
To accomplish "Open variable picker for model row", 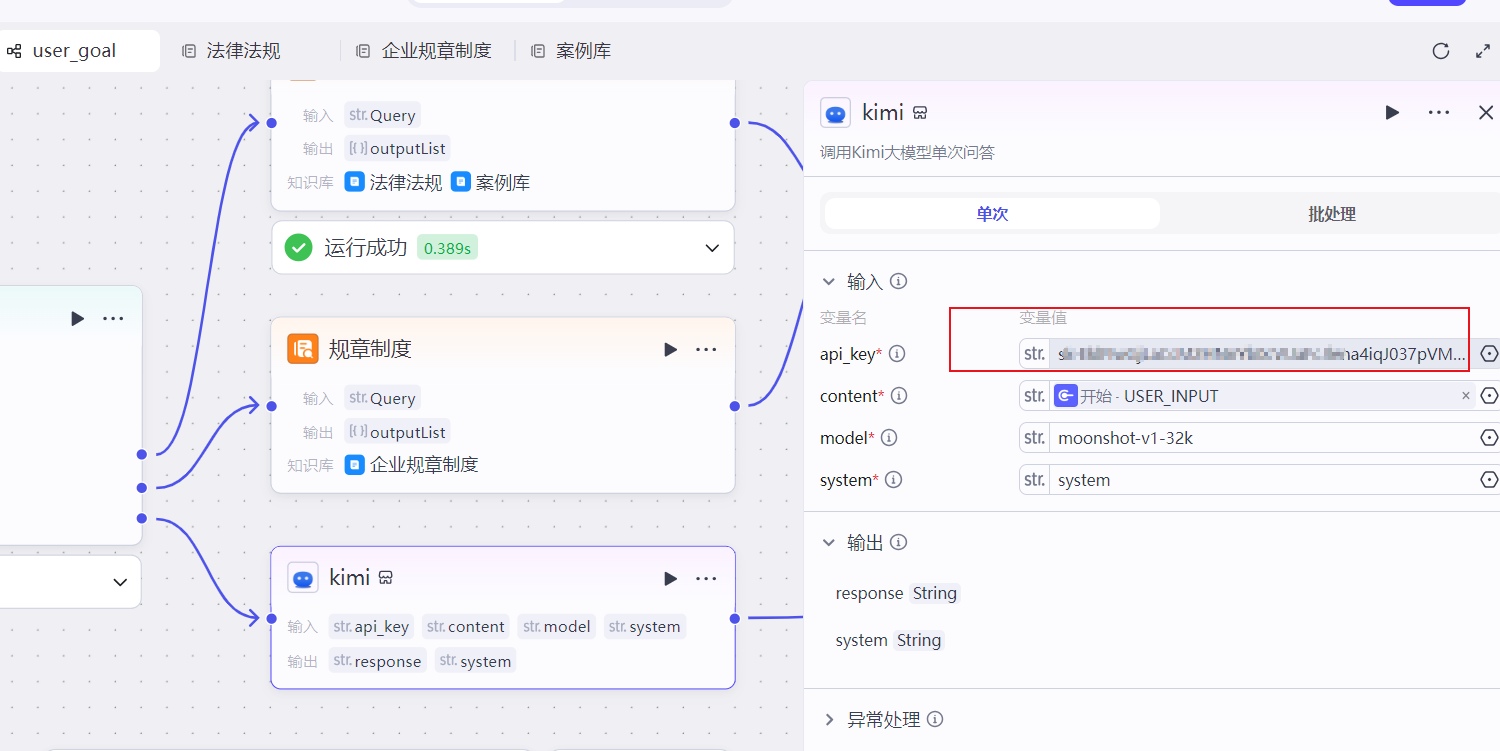I will pos(1489,438).
